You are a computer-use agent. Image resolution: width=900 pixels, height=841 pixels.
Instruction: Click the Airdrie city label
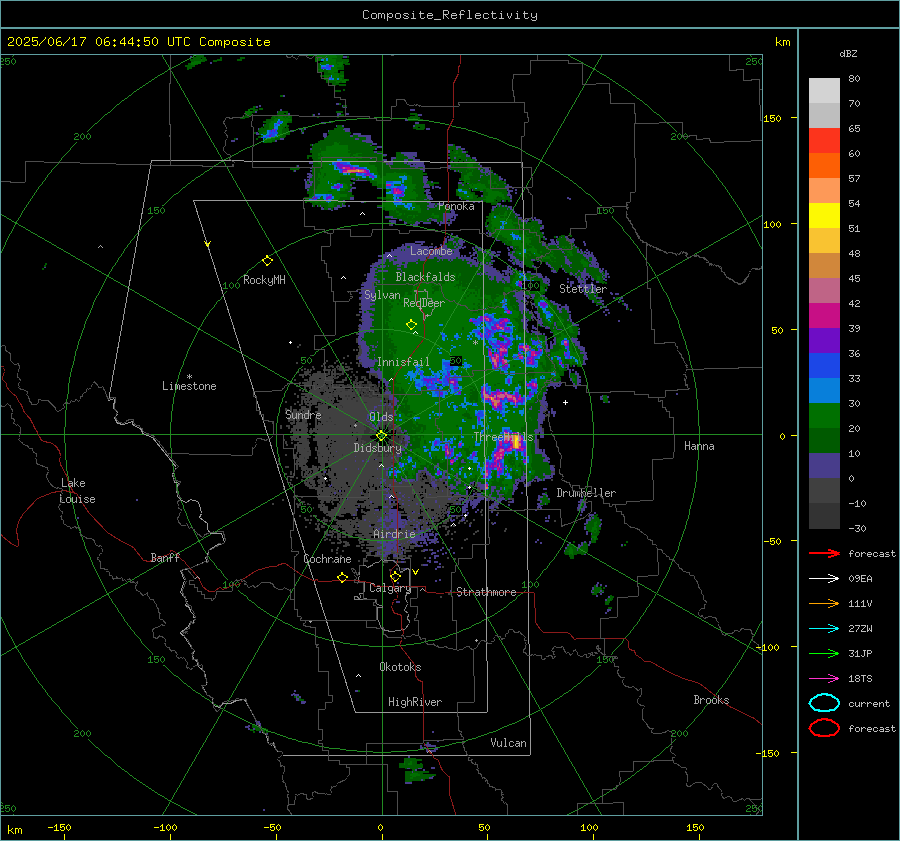click(x=394, y=534)
